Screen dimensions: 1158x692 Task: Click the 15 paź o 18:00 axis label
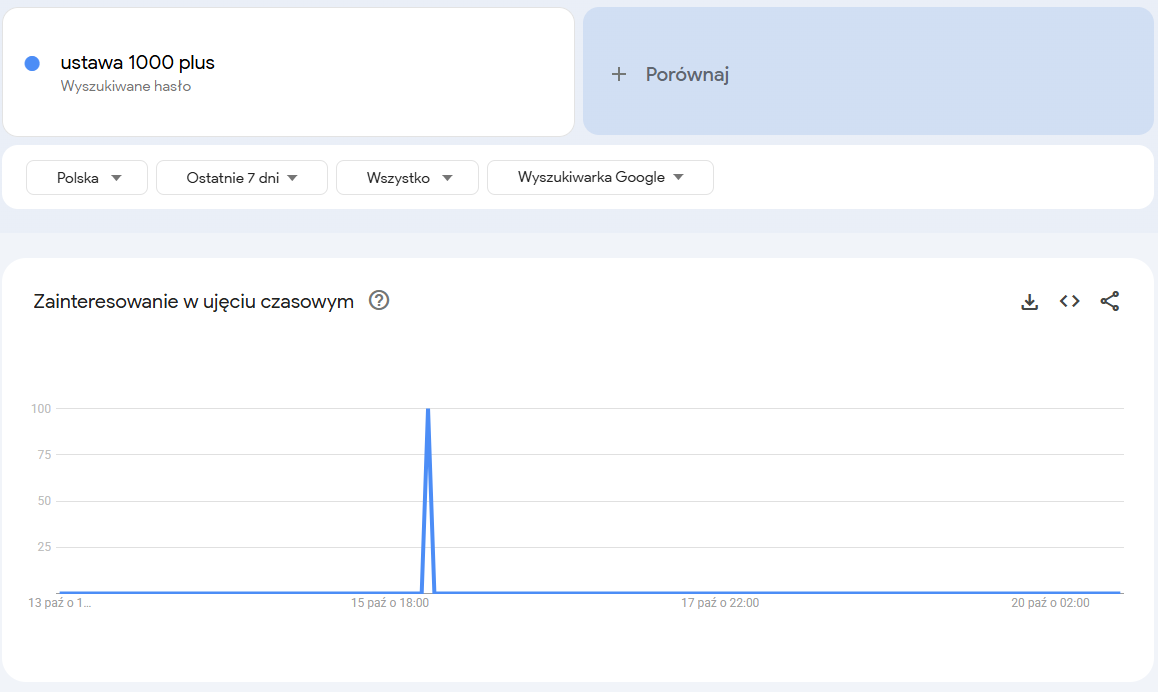click(x=390, y=603)
